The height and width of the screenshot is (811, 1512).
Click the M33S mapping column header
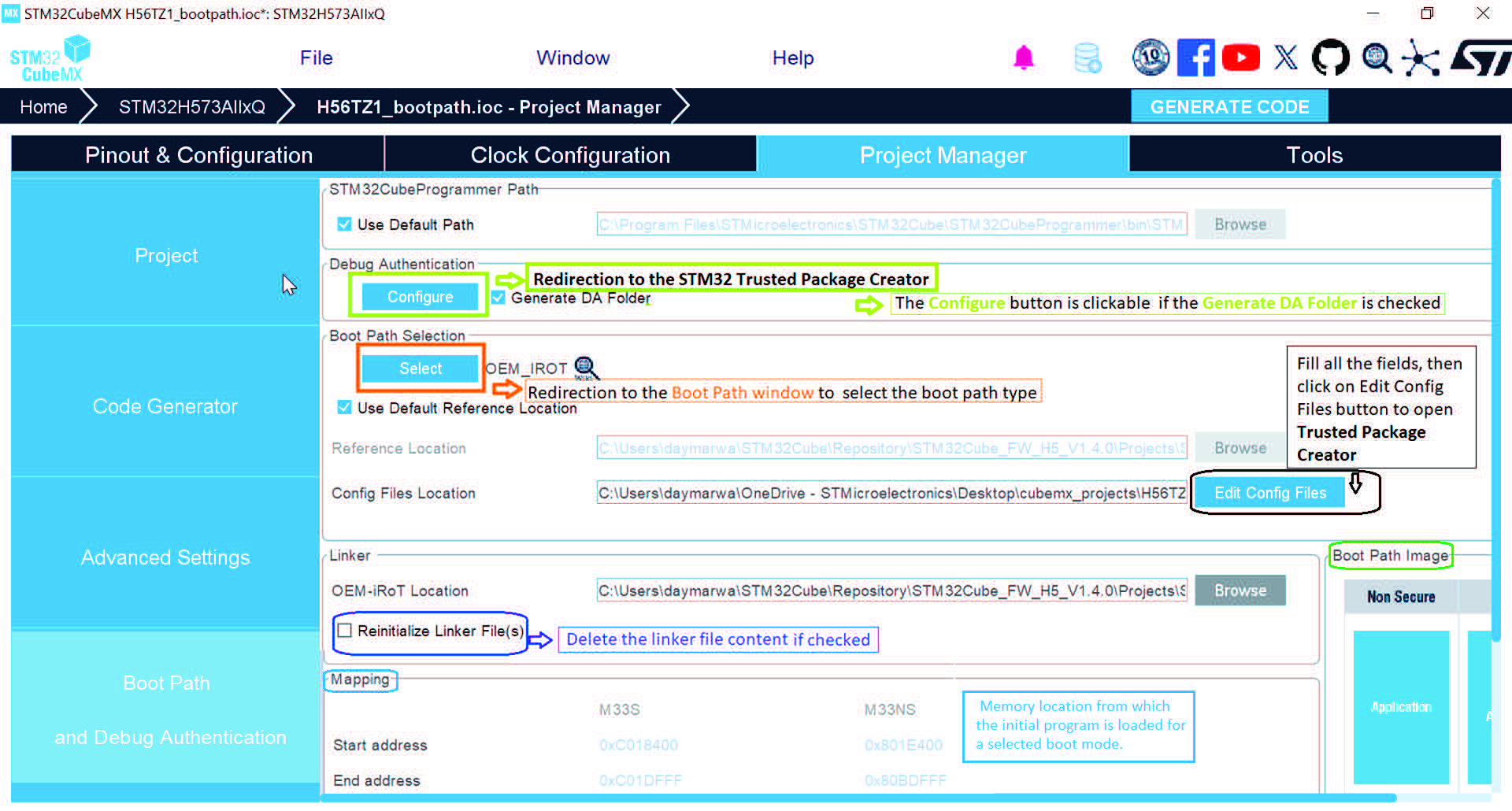click(620, 709)
